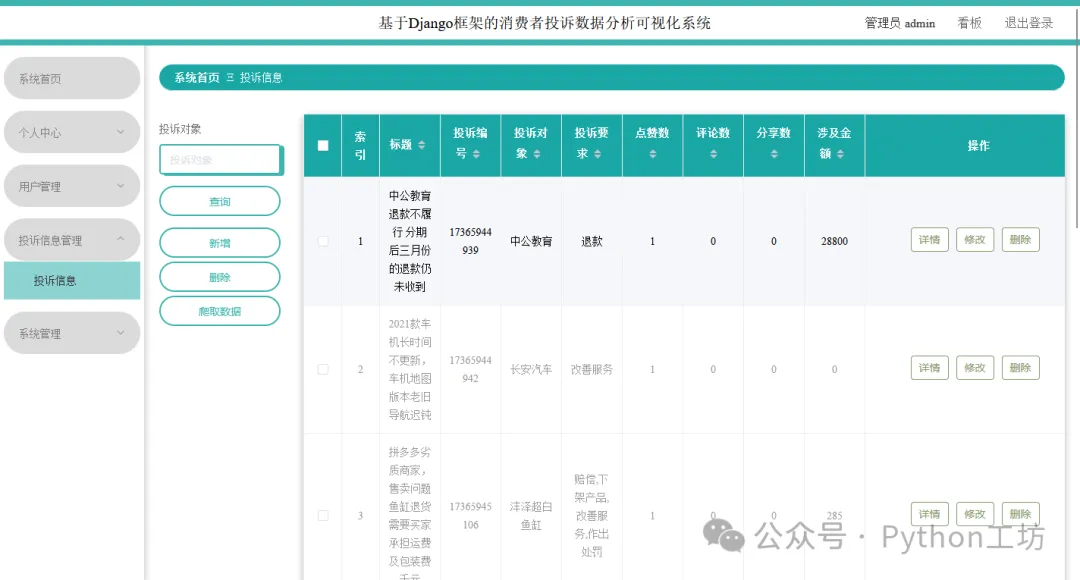Select the 投诉信息 submenu item
The height and width of the screenshot is (580, 1080).
coord(72,280)
